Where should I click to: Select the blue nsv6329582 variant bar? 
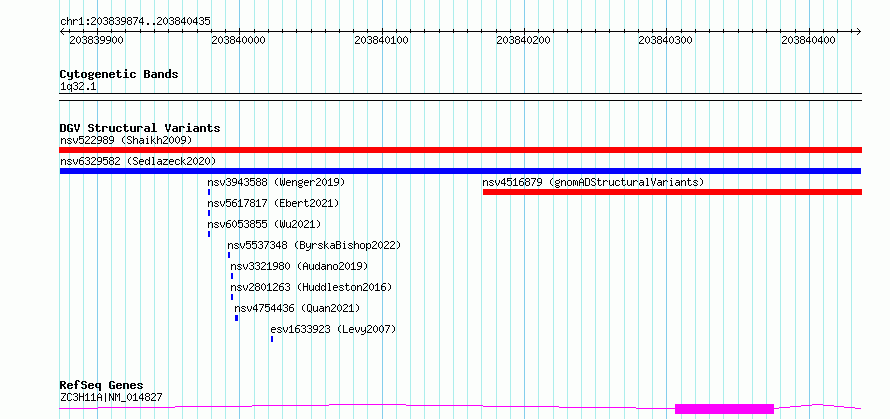[x=460, y=171]
